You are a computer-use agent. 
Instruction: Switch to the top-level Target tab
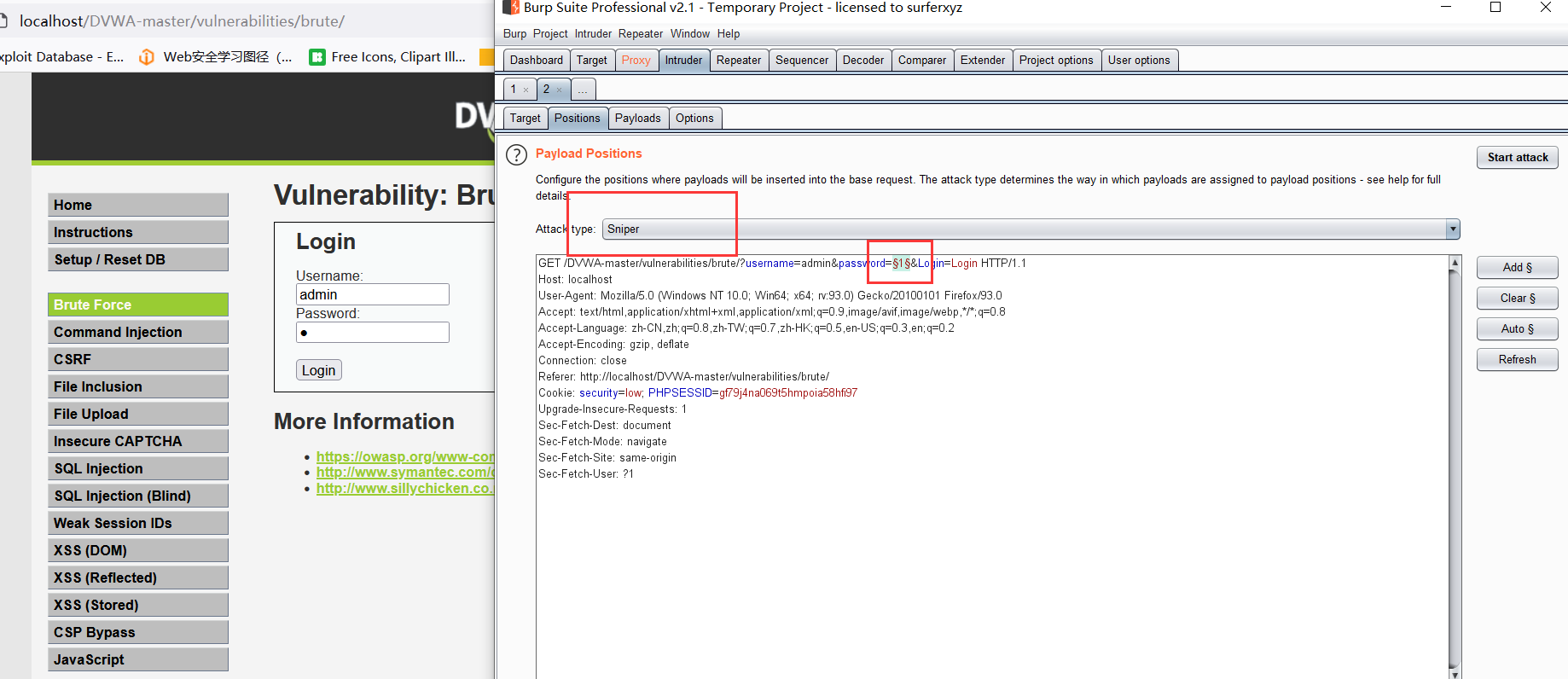tap(592, 61)
